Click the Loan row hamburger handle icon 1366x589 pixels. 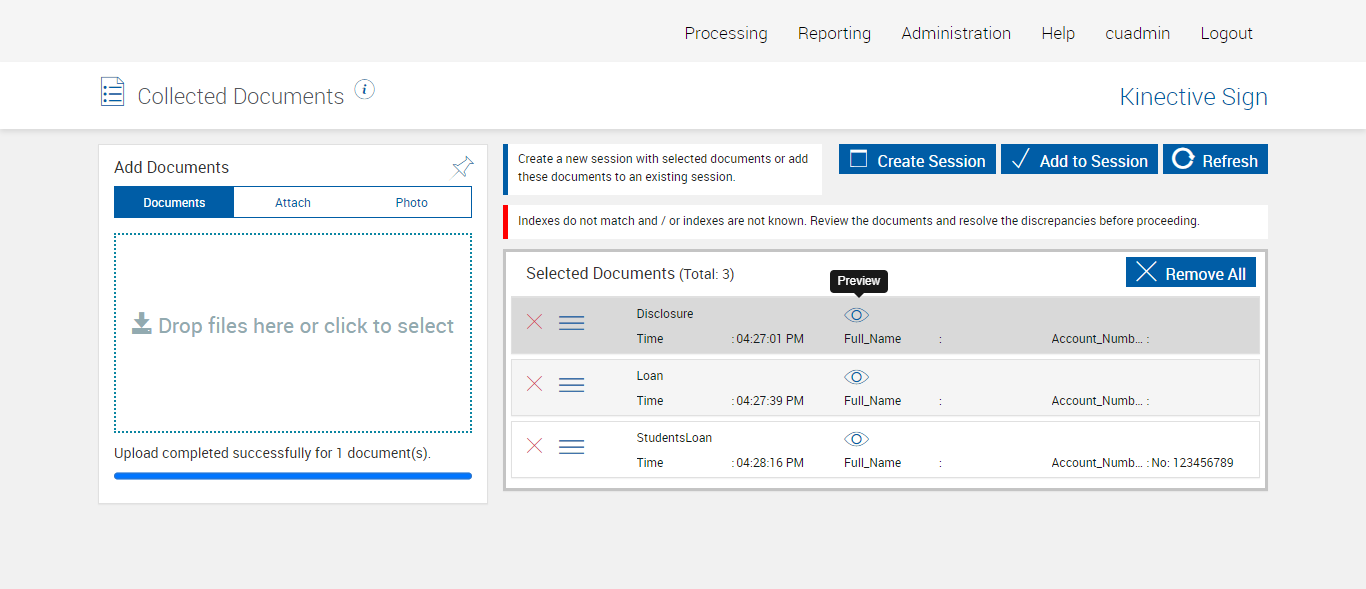571,385
